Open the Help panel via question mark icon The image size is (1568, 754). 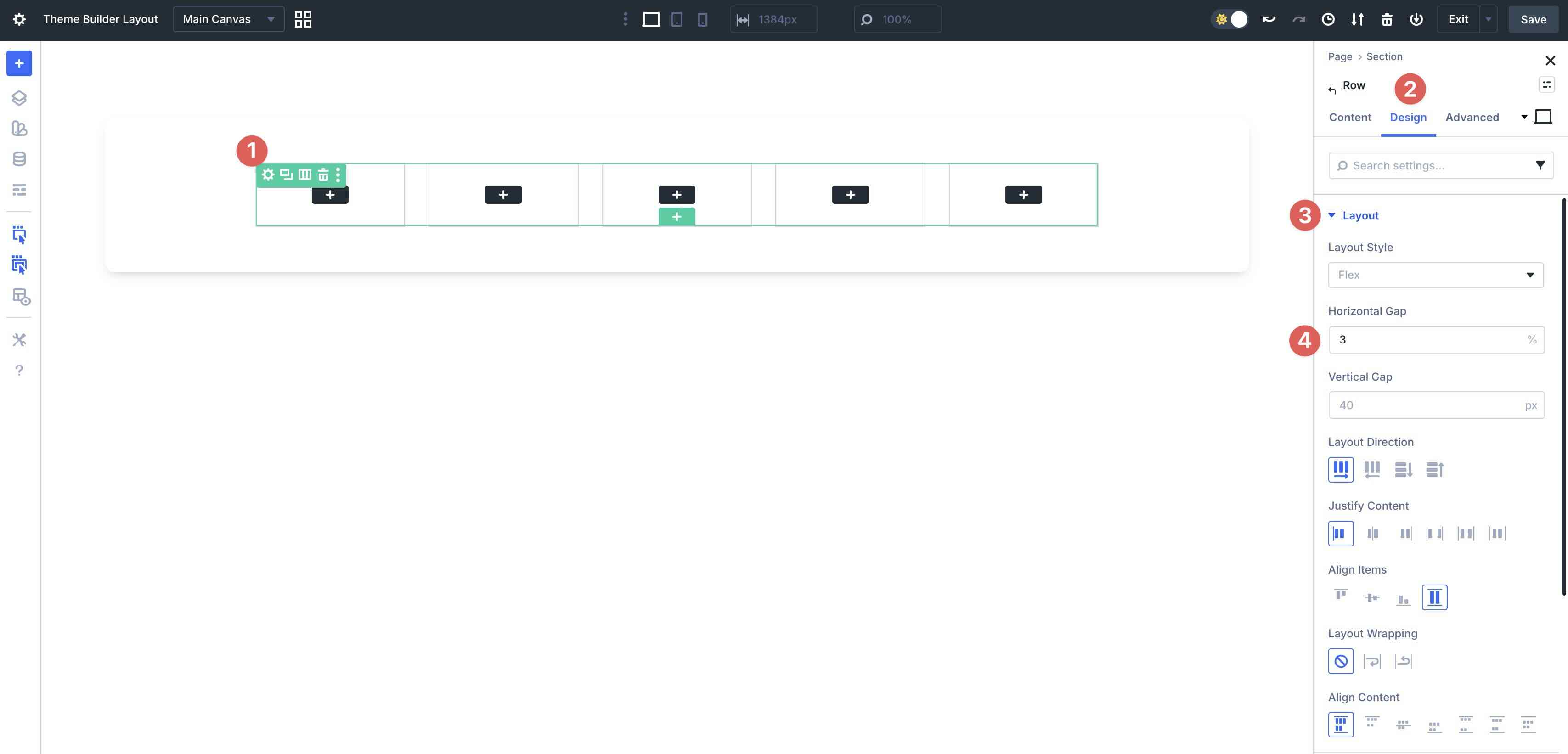pos(19,370)
